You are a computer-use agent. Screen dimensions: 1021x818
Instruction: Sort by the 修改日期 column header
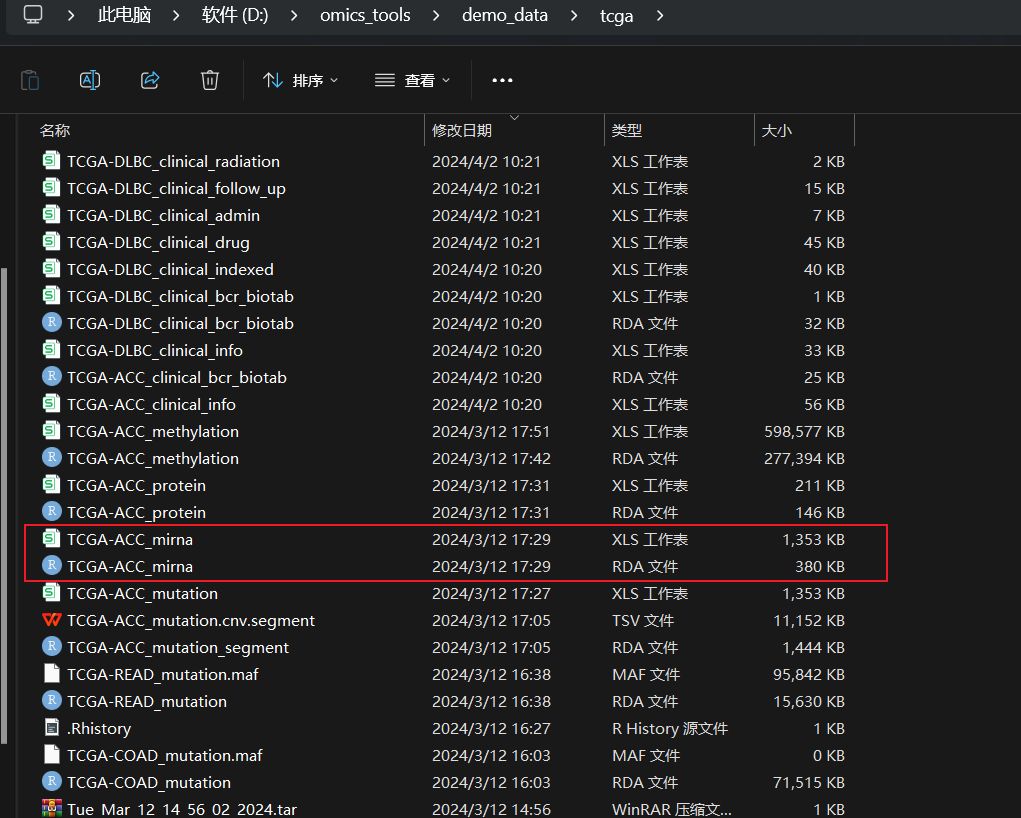click(x=462, y=130)
